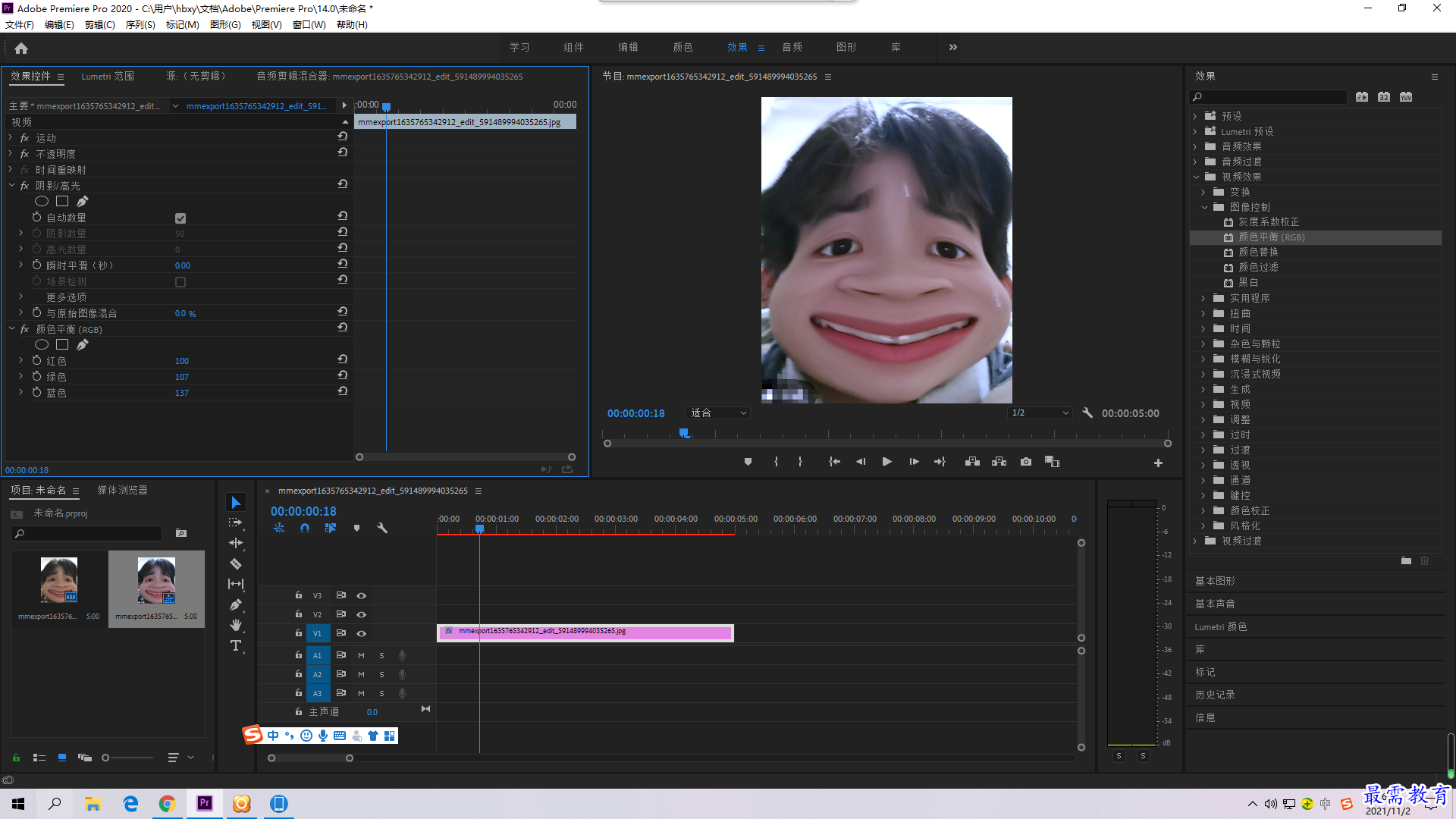
Task: Show more workspaces chevron
Action: [953, 47]
